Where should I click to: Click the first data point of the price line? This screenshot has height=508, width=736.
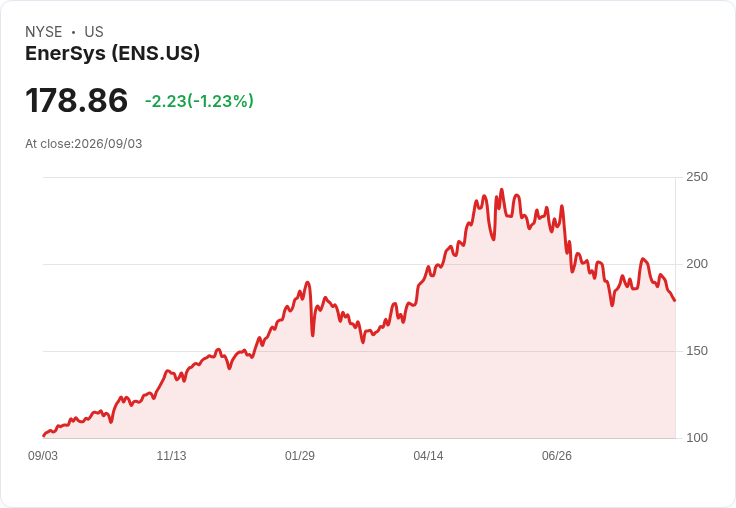coord(44,436)
